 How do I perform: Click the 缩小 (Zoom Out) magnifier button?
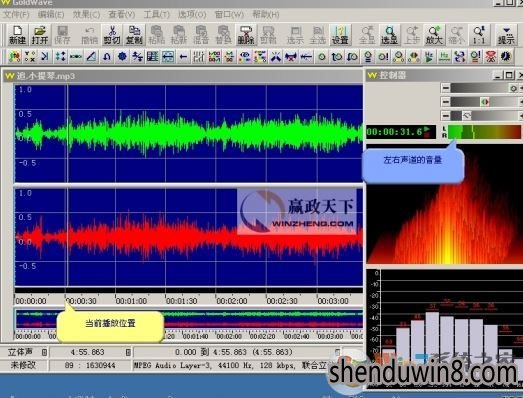456,35
